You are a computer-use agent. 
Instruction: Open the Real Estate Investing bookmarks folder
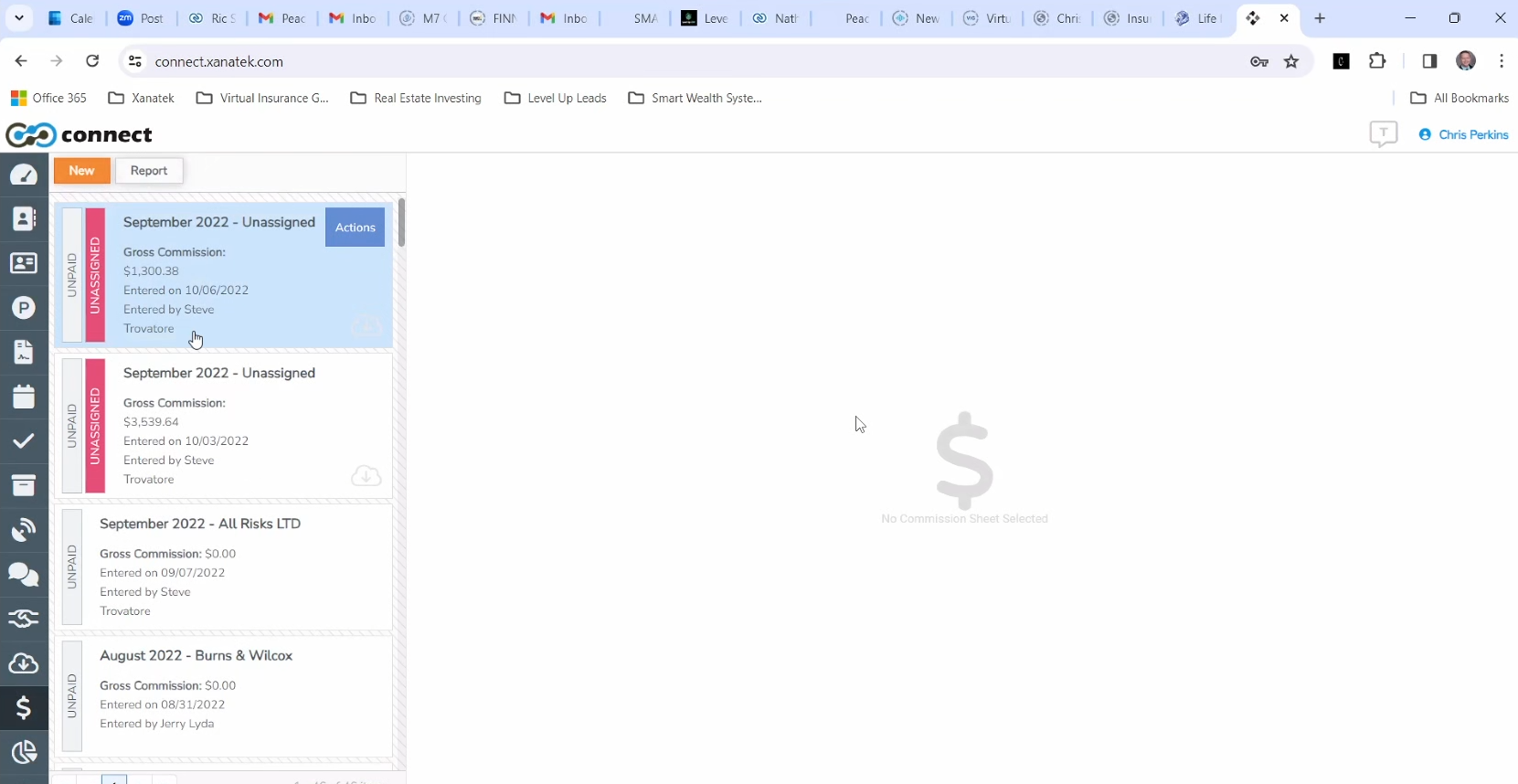pyautogui.click(x=416, y=98)
